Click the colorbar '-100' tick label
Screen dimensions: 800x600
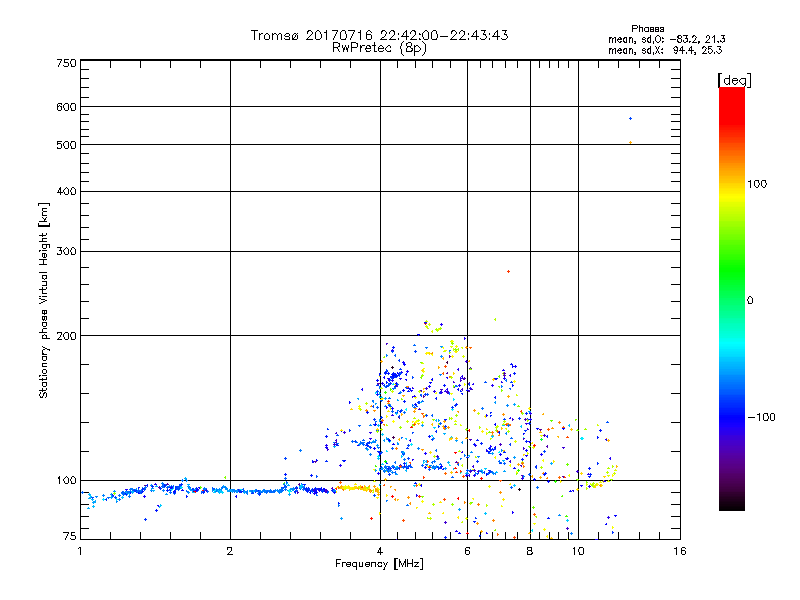tap(762, 417)
